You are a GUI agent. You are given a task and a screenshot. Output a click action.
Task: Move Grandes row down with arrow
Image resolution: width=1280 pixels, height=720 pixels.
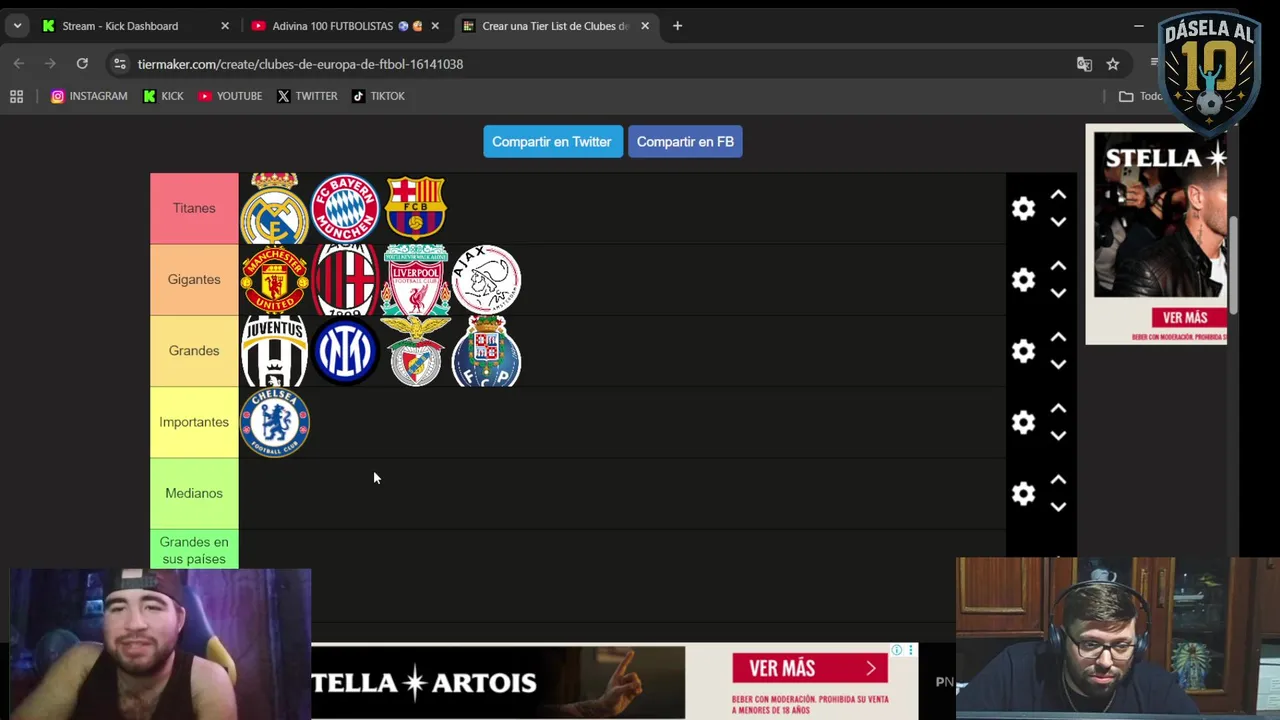(x=1058, y=364)
